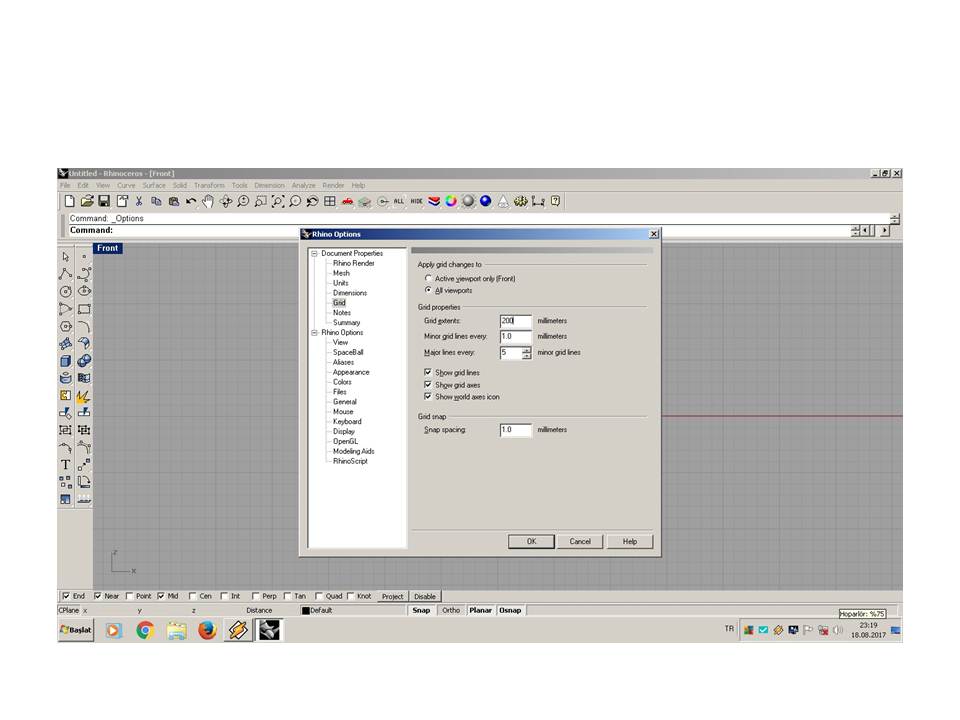Screen dimensions: 960x720
Task: Select the Polygon tool
Action: tap(66, 326)
